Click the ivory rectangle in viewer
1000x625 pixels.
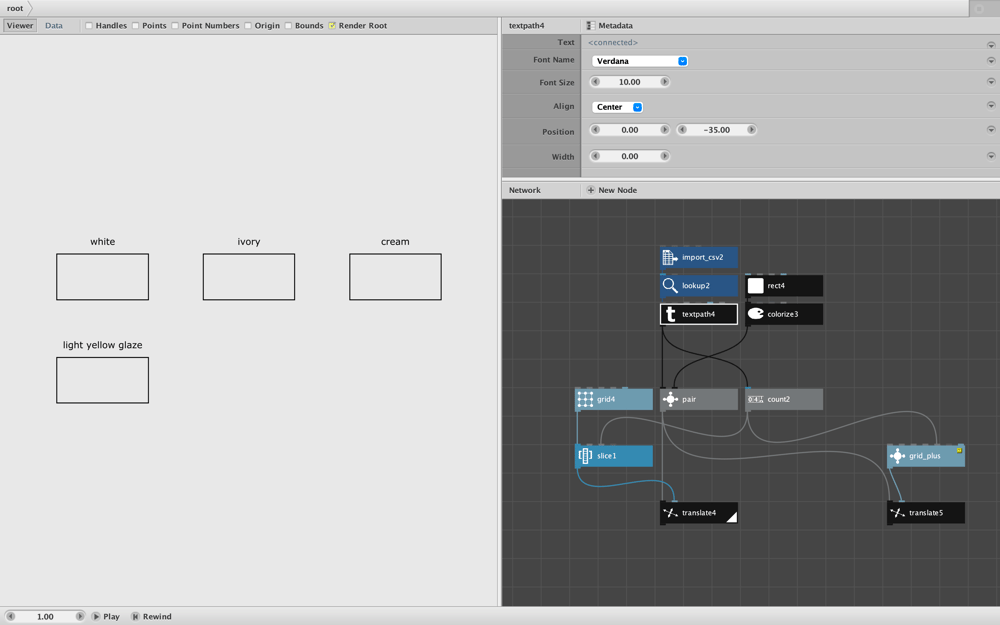click(x=249, y=277)
